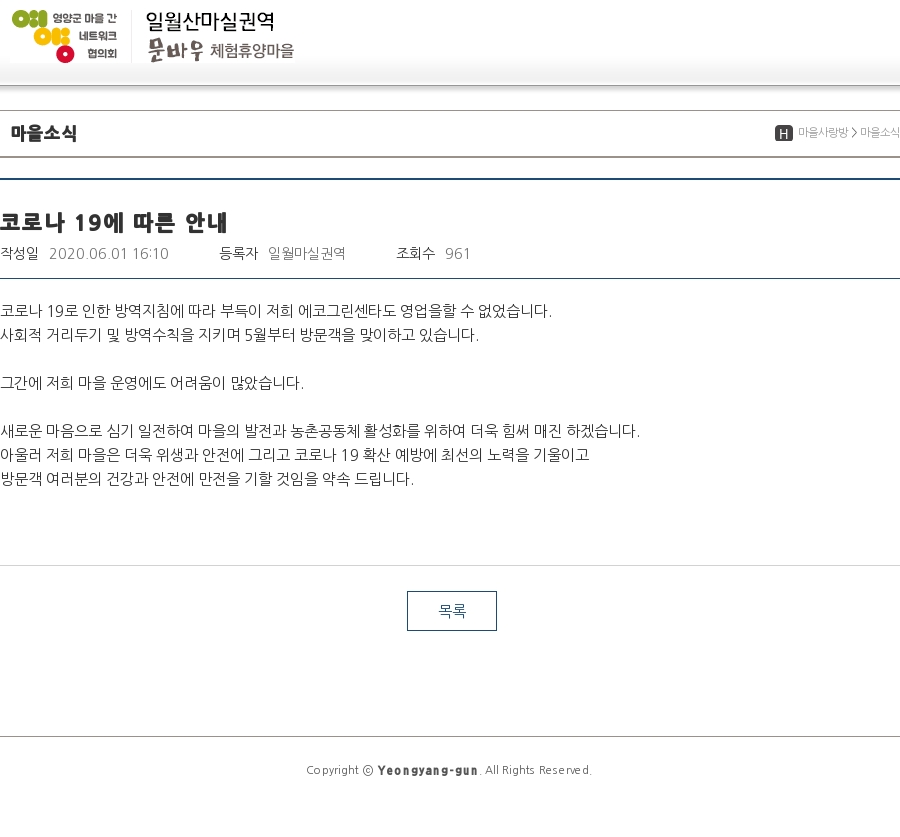Click the 등록자 label
Viewport: 900px width, 837px height.
pos(239,253)
